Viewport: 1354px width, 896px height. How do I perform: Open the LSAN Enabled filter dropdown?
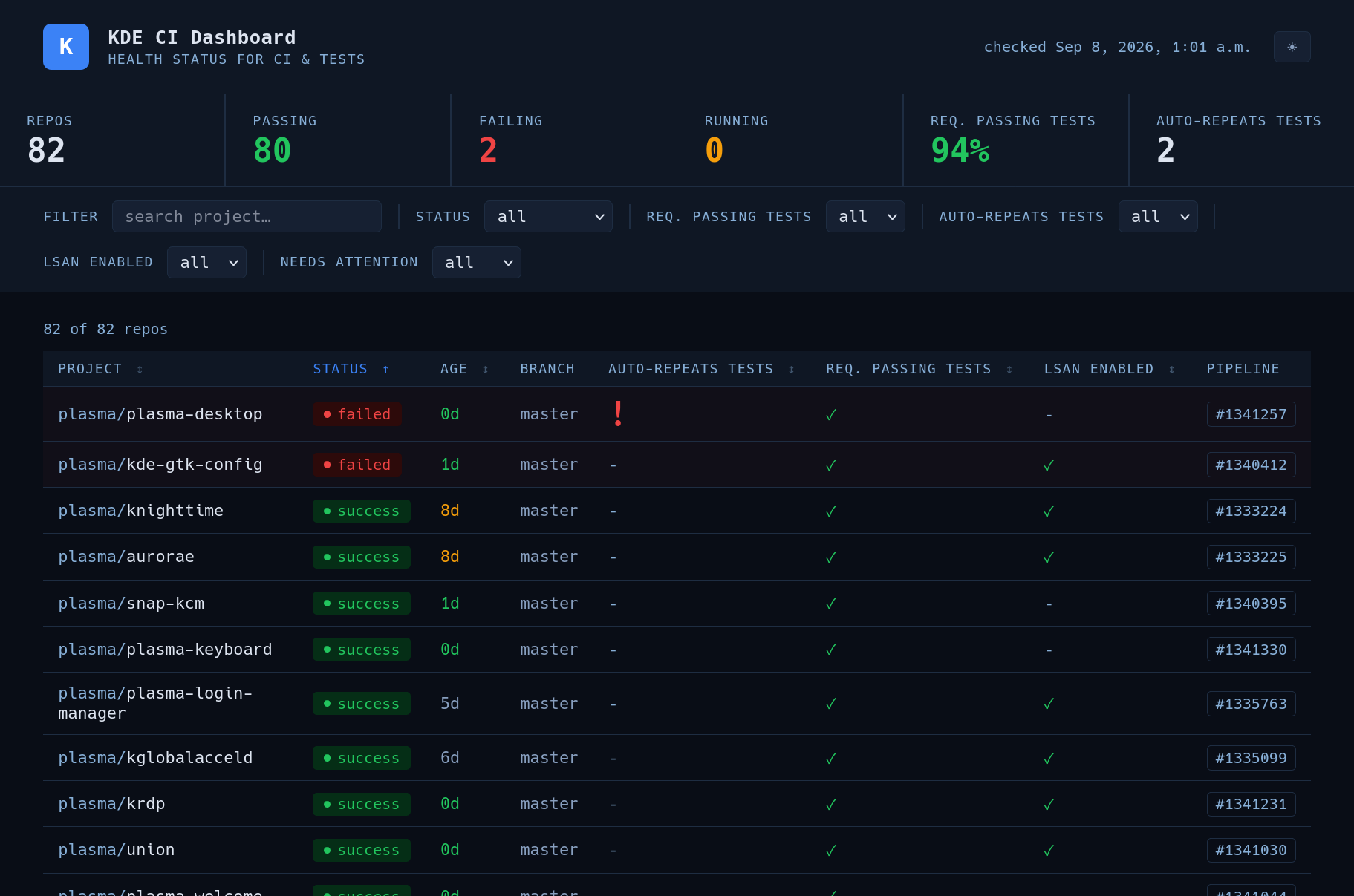206,263
